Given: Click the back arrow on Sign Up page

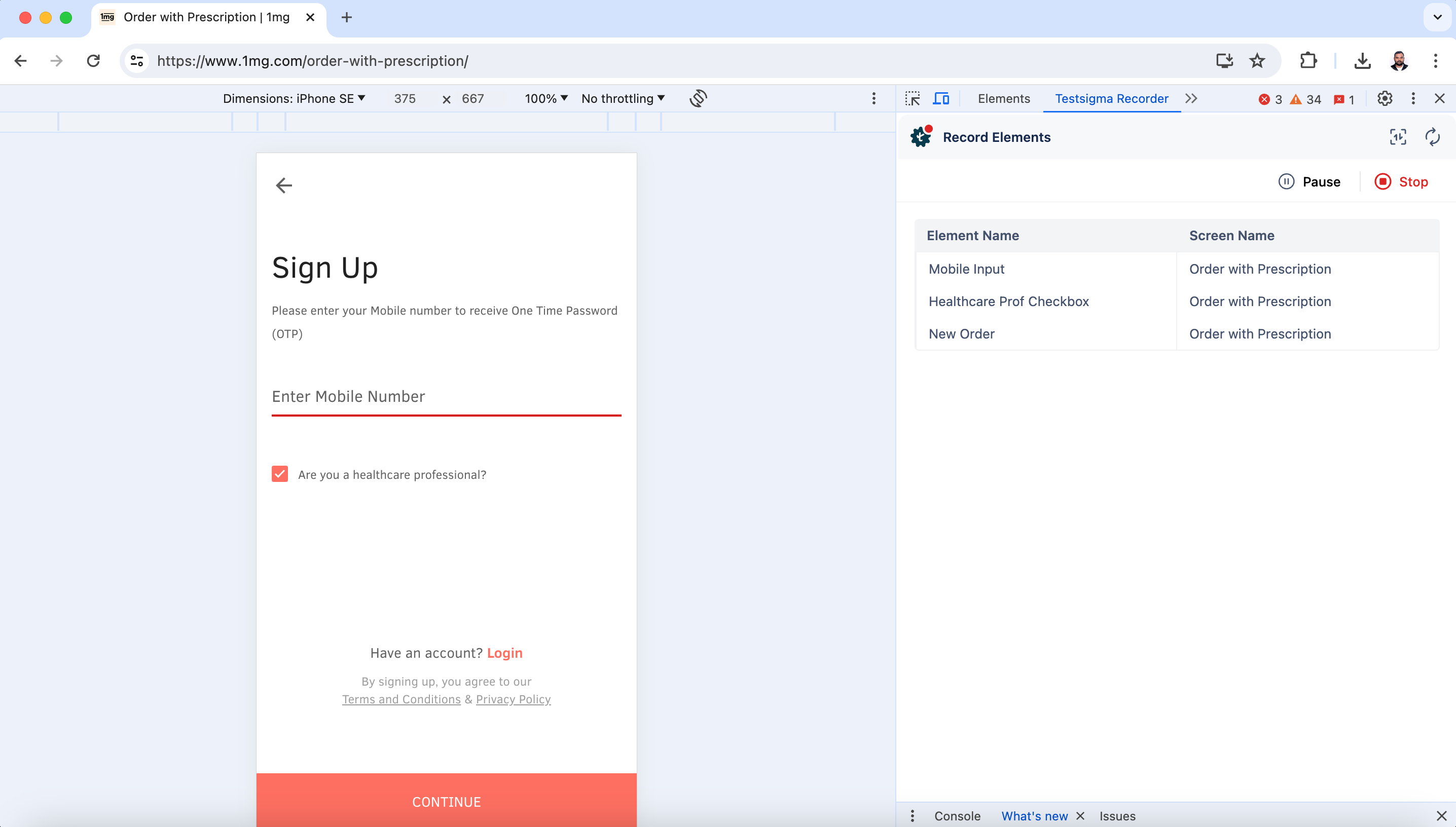Looking at the screenshot, I should coord(283,185).
